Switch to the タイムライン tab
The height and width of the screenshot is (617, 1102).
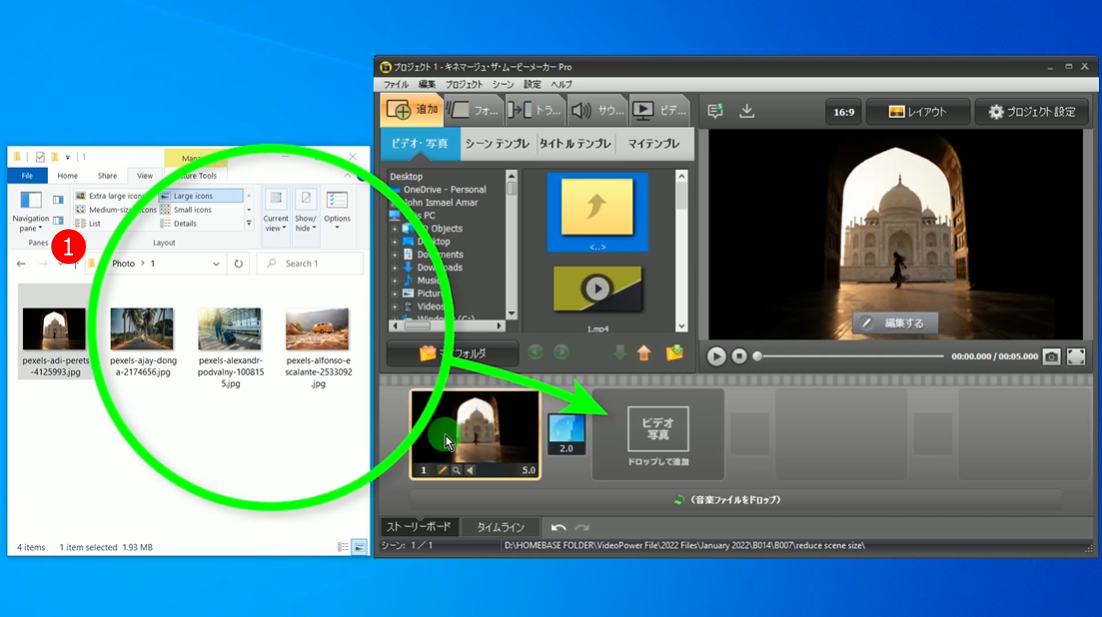tap(501, 527)
